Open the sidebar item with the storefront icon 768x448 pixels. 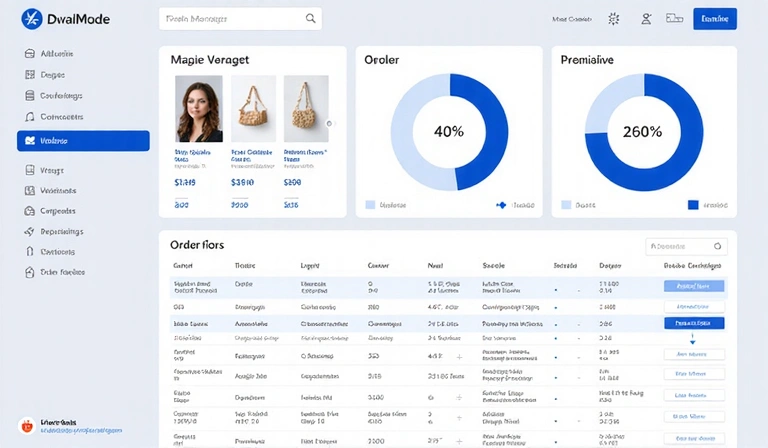click(x=49, y=54)
